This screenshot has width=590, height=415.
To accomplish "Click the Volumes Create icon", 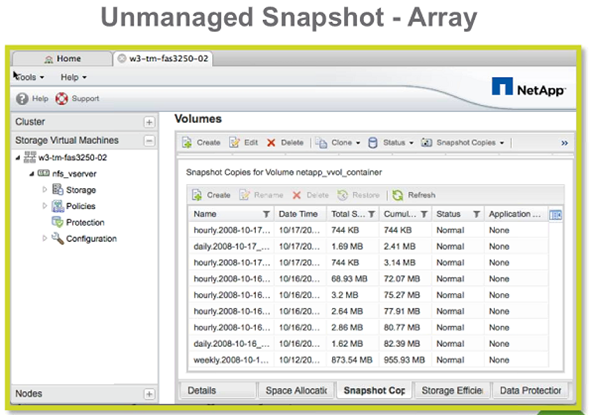I will pyautogui.click(x=187, y=143).
